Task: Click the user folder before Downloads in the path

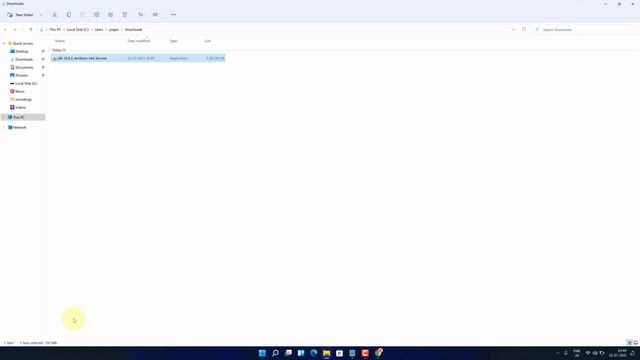Action: click(x=114, y=29)
